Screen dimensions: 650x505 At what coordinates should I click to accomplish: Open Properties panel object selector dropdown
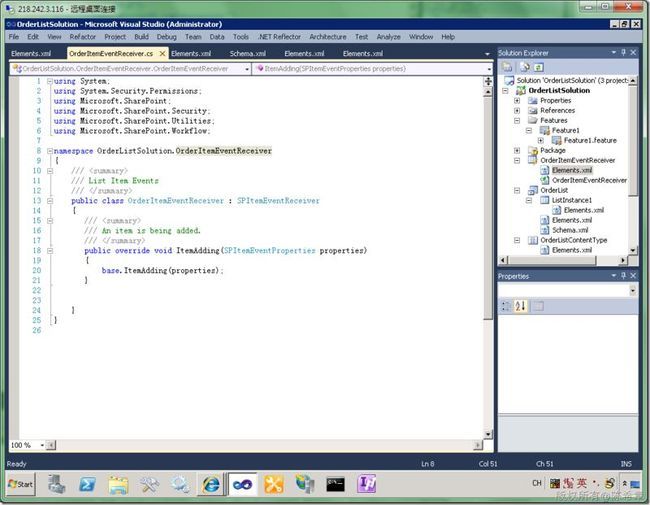coord(633,291)
